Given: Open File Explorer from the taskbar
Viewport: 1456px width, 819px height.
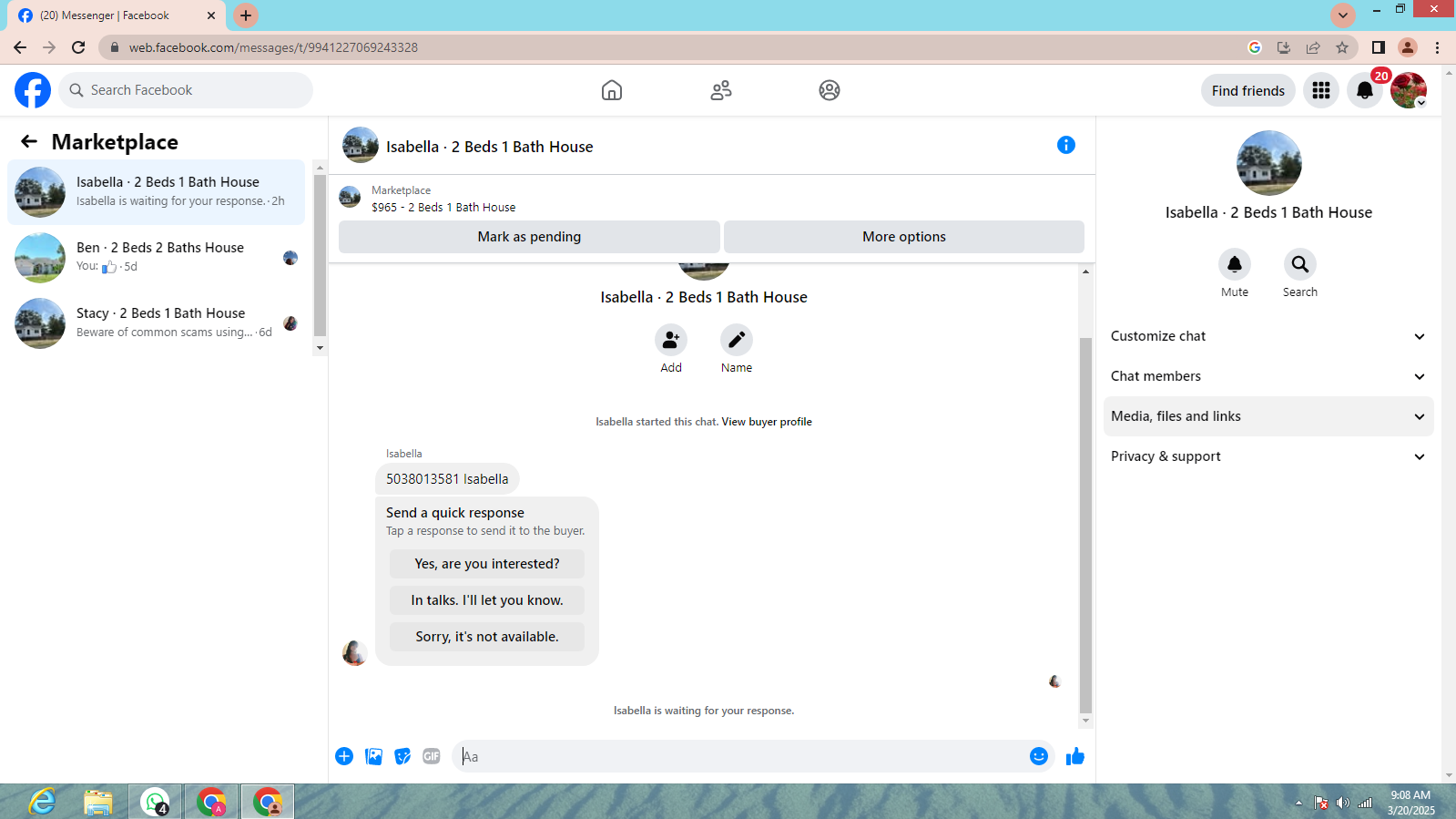Looking at the screenshot, I should point(98,802).
